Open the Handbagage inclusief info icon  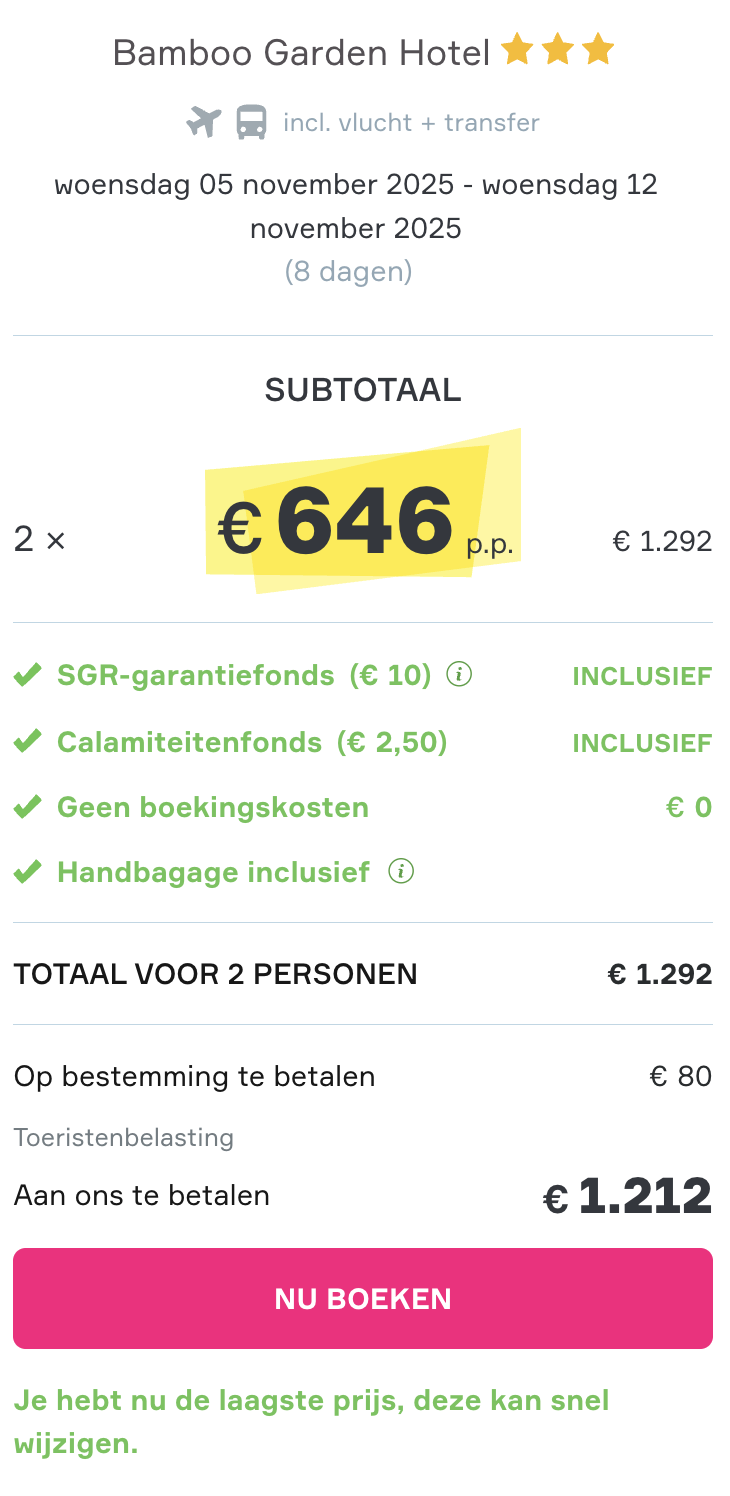(401, 871)
